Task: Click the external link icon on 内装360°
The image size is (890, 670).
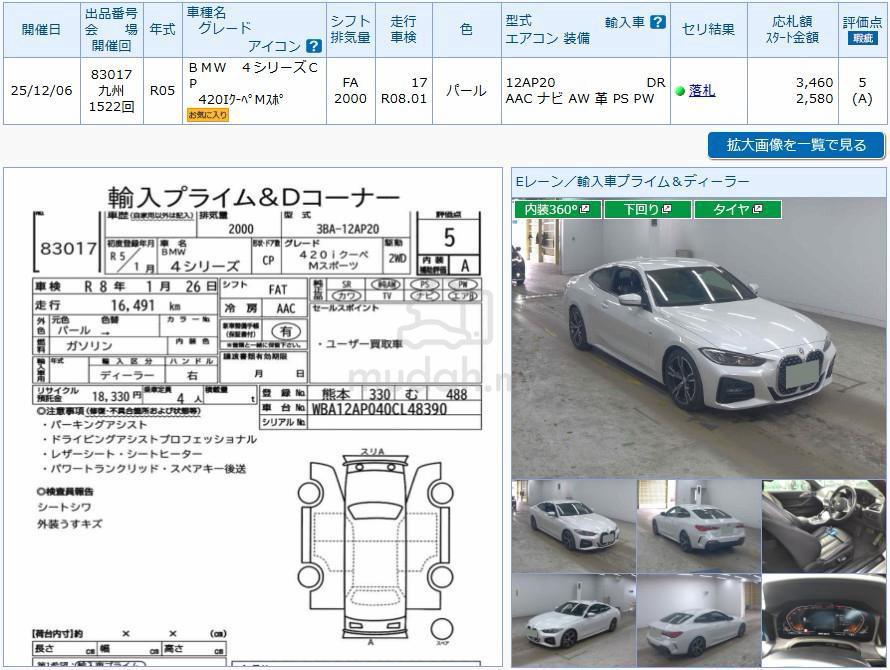Action: pos(585,209)
